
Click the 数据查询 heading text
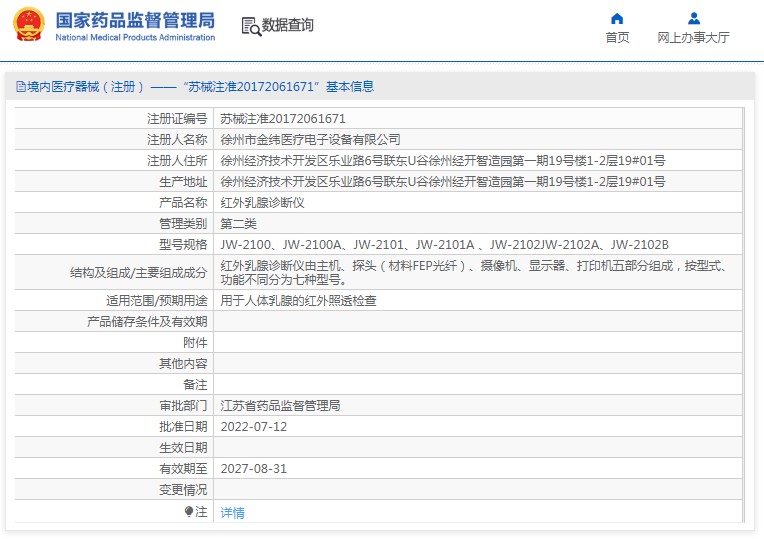point(287,25)
